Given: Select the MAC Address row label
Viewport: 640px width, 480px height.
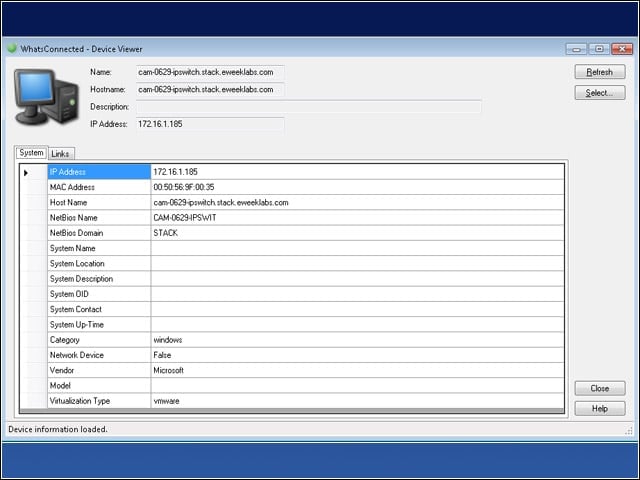Looking at the screenshot, I should pos(99,187).
